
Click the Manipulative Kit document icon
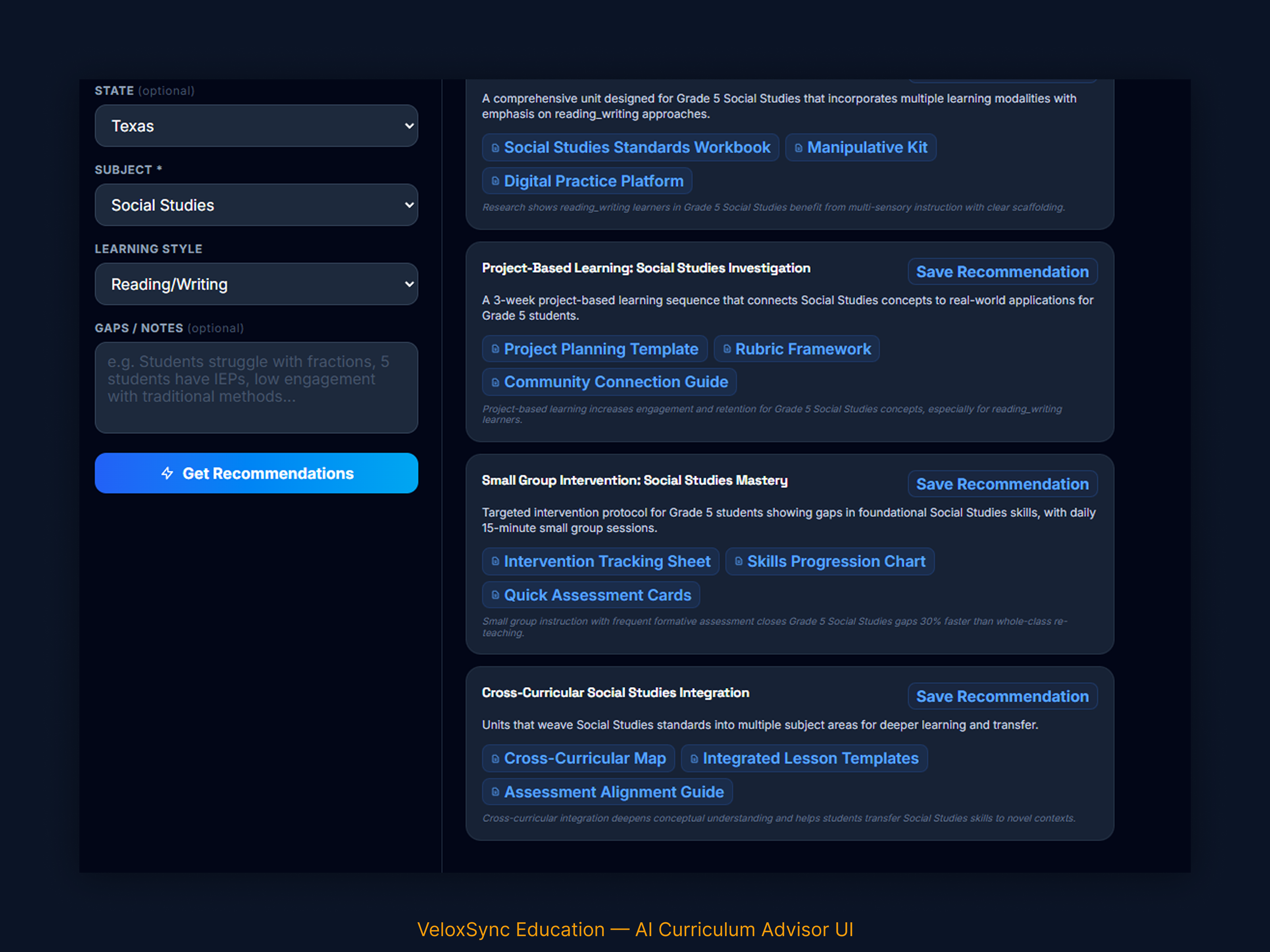798,148
